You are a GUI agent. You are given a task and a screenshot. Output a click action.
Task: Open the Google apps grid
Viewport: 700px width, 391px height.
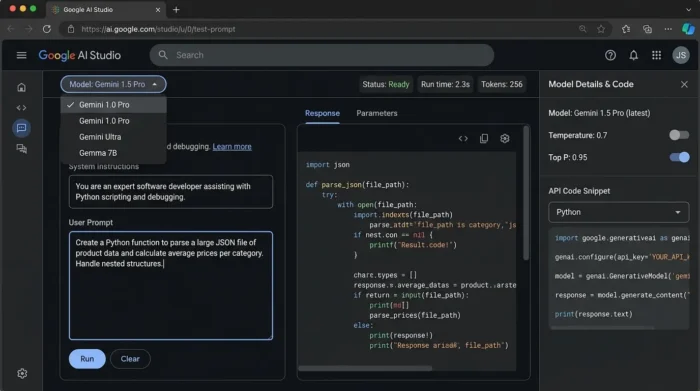point(656,55)
